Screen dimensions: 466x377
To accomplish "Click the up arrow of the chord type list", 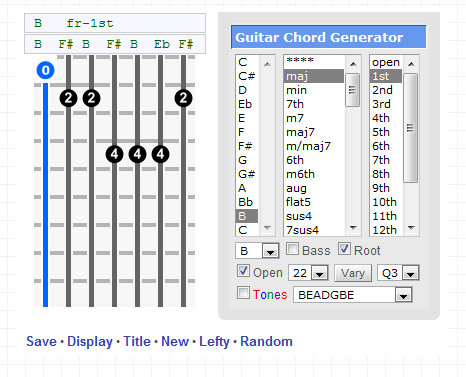I will (x=353, y=64).
